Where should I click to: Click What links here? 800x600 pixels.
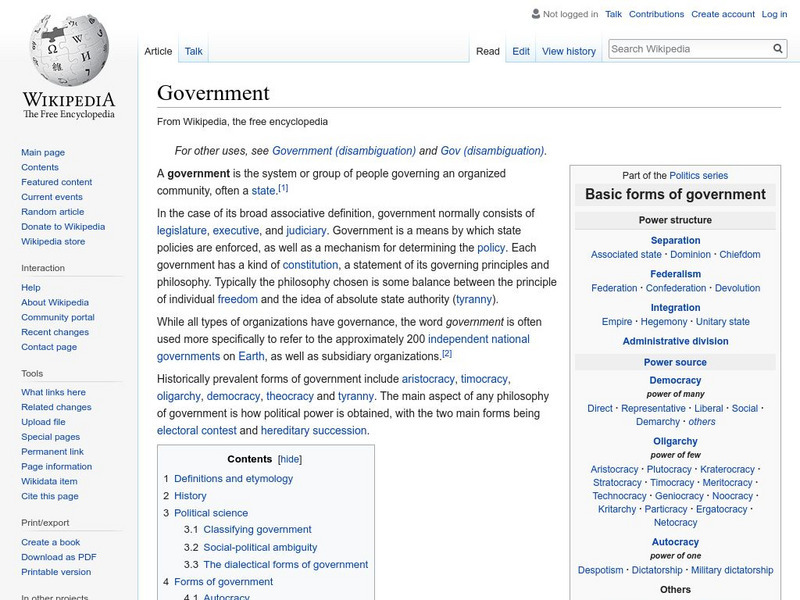click(x=53, y=392)
